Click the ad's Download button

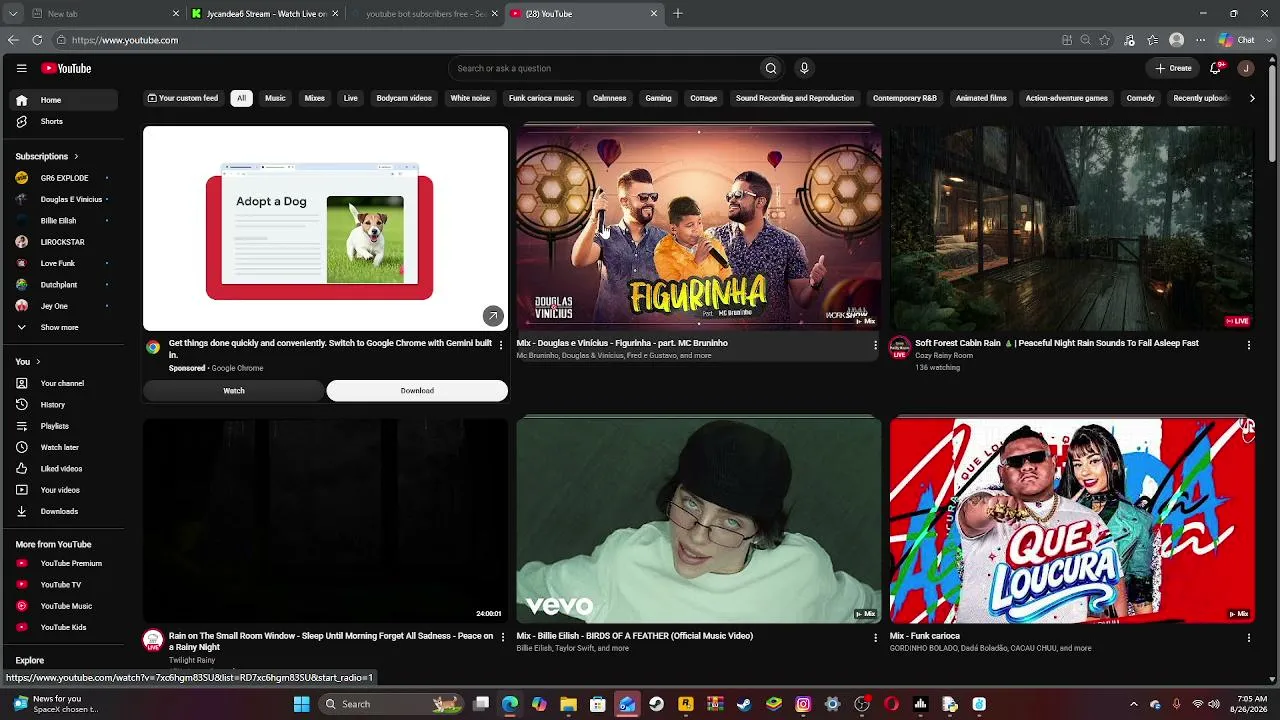tap(417, 391)
